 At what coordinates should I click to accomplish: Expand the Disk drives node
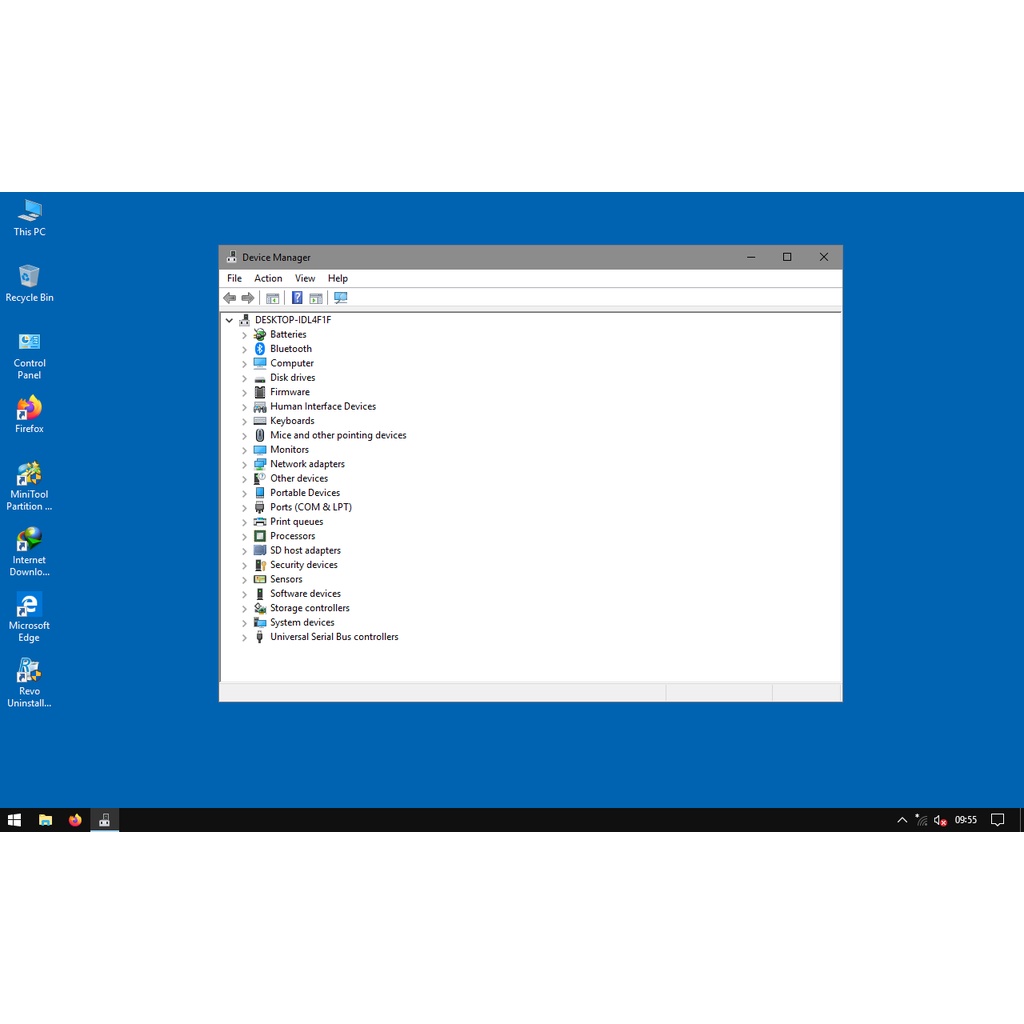click(244, 378)
